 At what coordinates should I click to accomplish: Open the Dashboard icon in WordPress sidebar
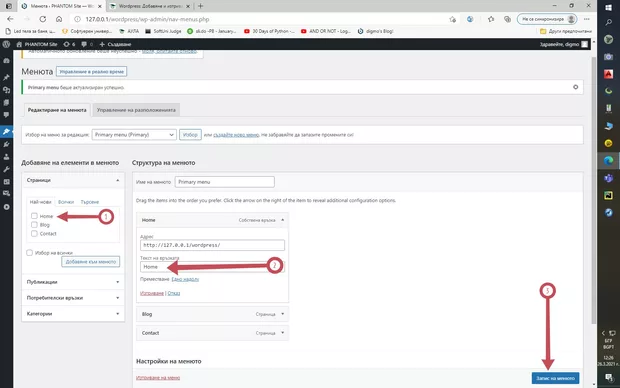tap(6, 61)
